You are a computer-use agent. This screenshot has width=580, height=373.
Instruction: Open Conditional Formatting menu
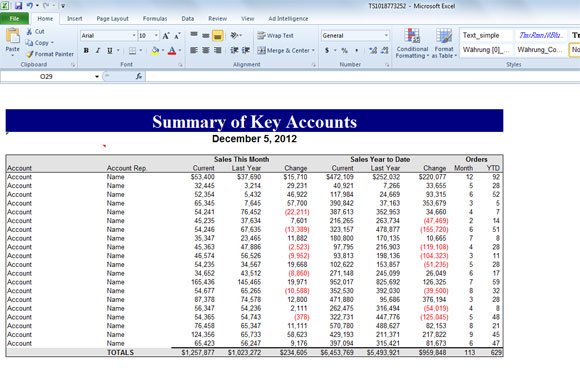tap(412, 43)
